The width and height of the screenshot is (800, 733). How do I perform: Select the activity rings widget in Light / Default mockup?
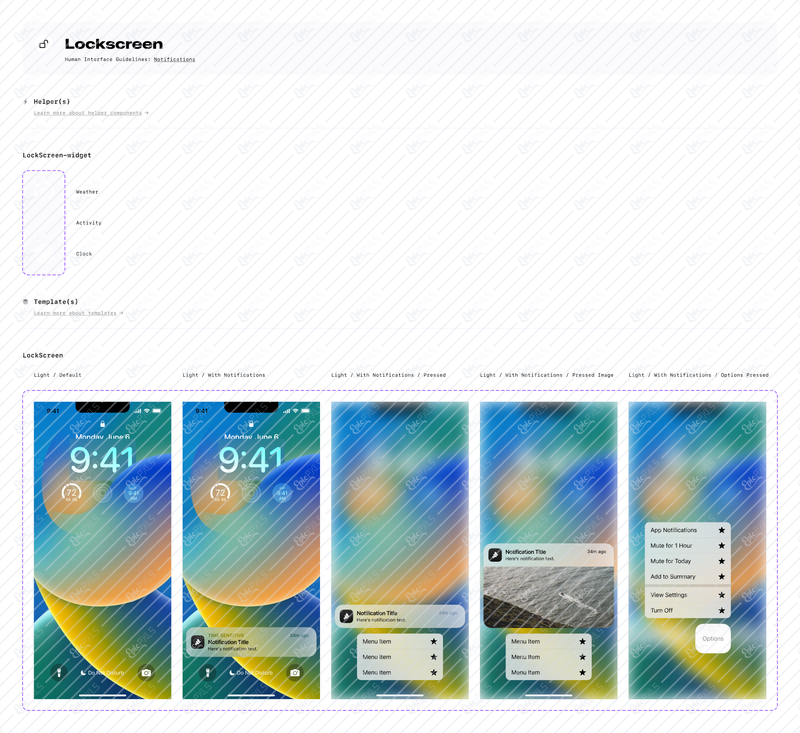pos(103,493)
